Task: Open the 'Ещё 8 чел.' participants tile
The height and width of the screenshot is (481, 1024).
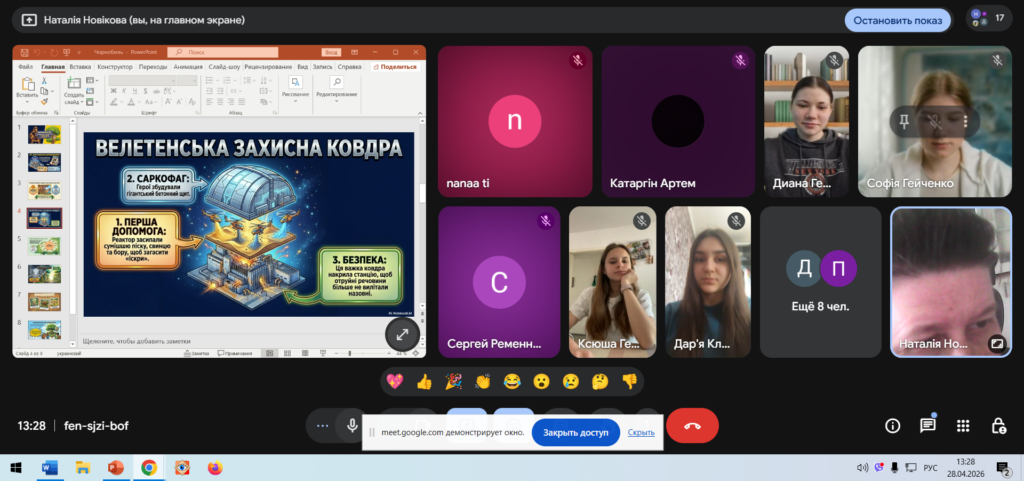Action: (x=820, y=281)
